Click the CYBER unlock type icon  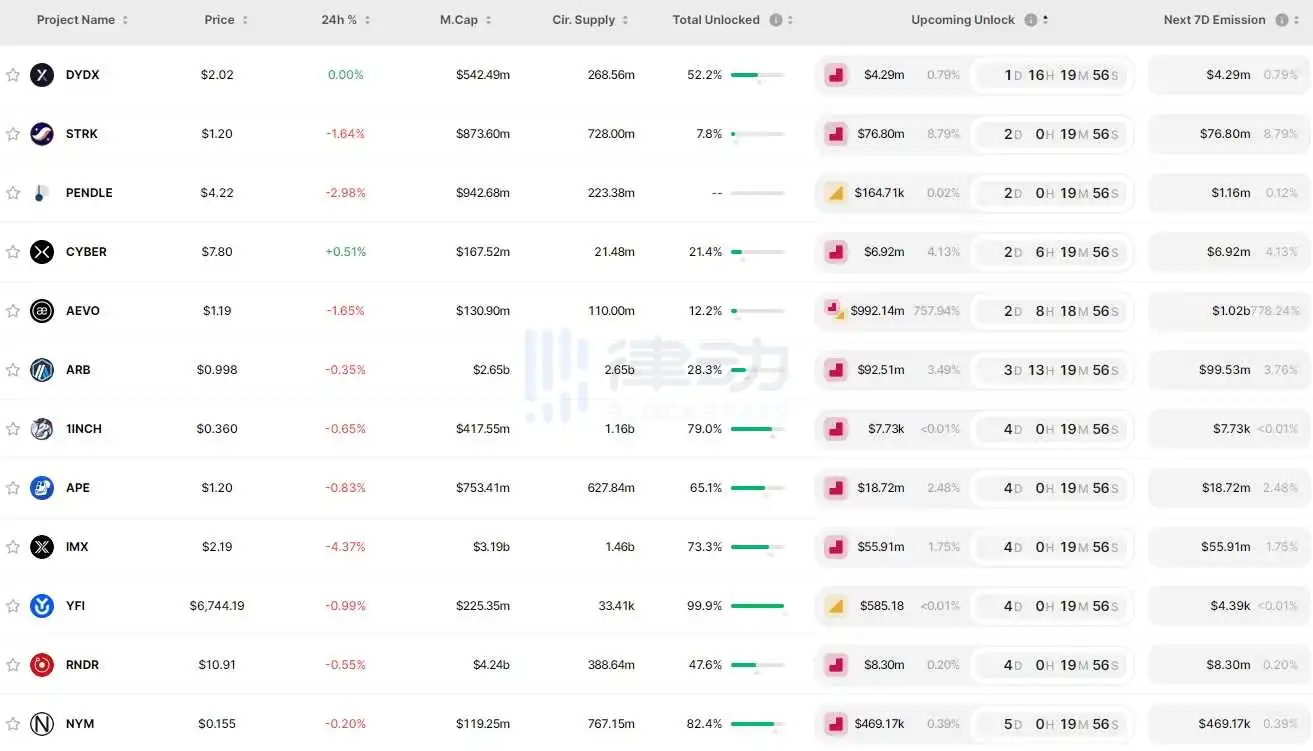pos(836,252)
